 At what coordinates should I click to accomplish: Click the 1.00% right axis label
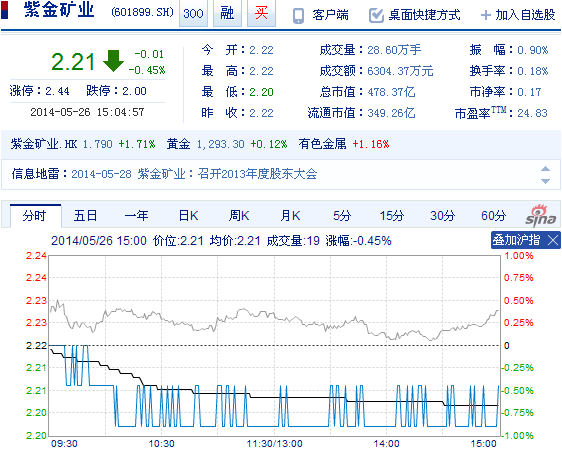(x=519, y=256)
